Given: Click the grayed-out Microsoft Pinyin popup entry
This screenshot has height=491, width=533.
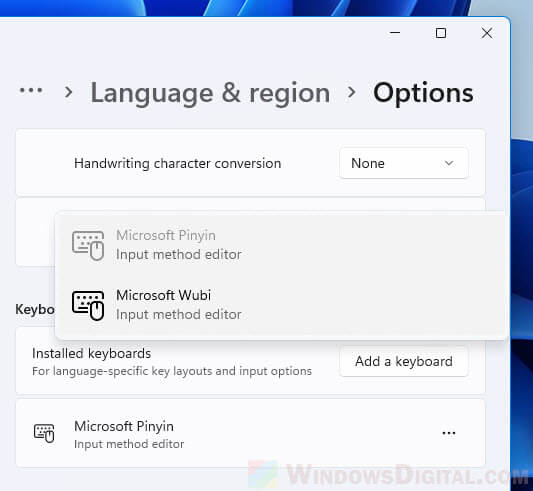Looking at the screenshot, I should [281, 245].
